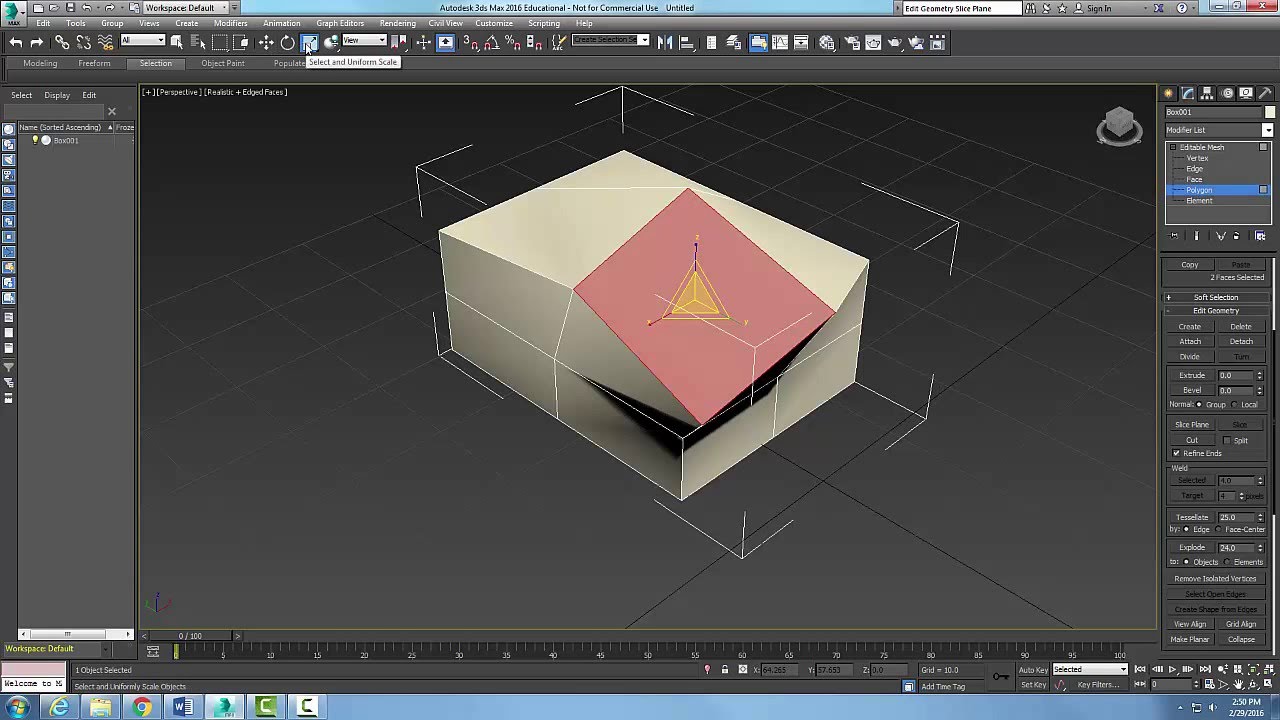This screenshot has height=720, width=1280.
Task: Click the Make Planar button
Action: (x=1190, y=639)
